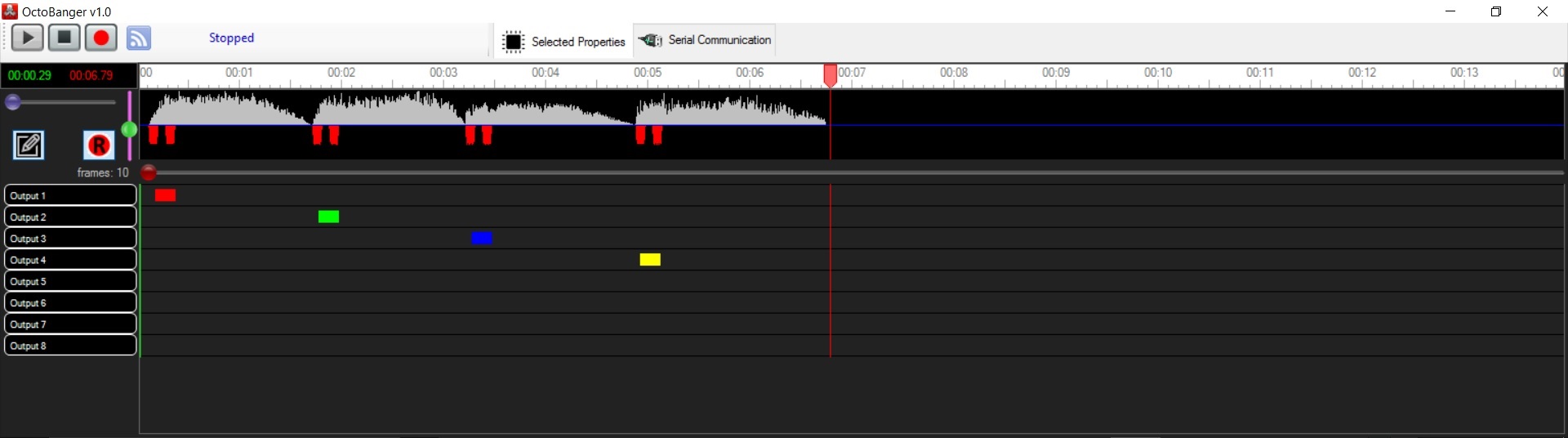Image resolution: width=1568 pixels, height=438 pixels.
Task: Minimize the OctoBanger window
Action: pyautogui.click(x=1450, y=11)
